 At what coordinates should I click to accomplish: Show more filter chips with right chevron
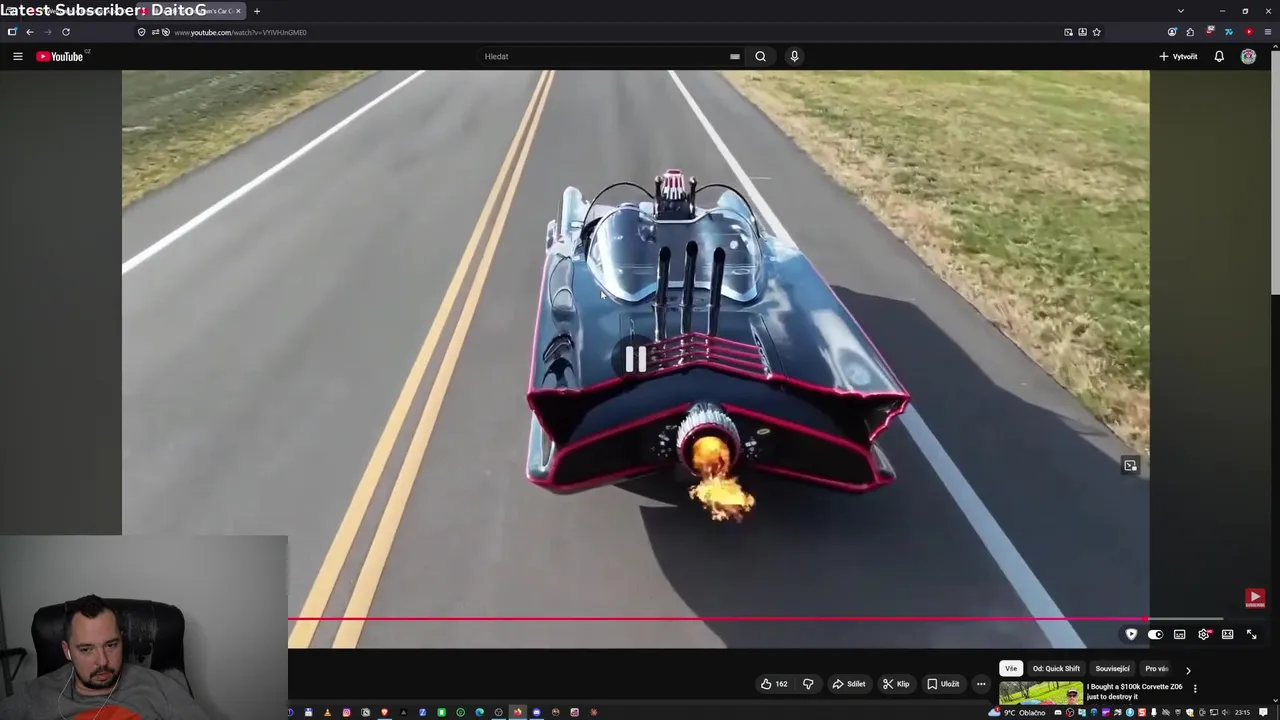[x=1188, y=670]
